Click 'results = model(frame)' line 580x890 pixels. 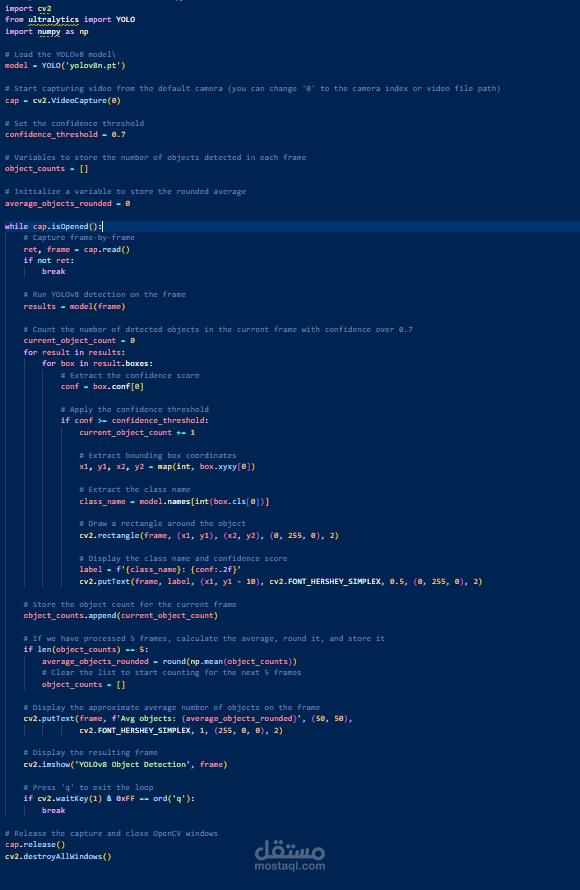tap(74, 307)
